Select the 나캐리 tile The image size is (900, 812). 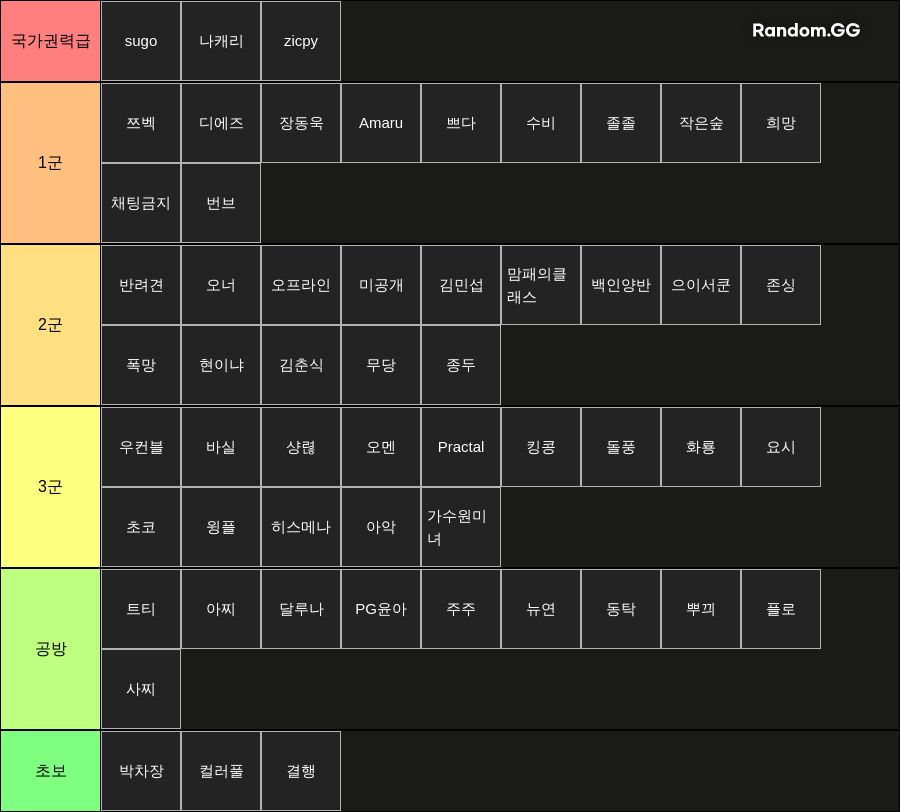221,41
